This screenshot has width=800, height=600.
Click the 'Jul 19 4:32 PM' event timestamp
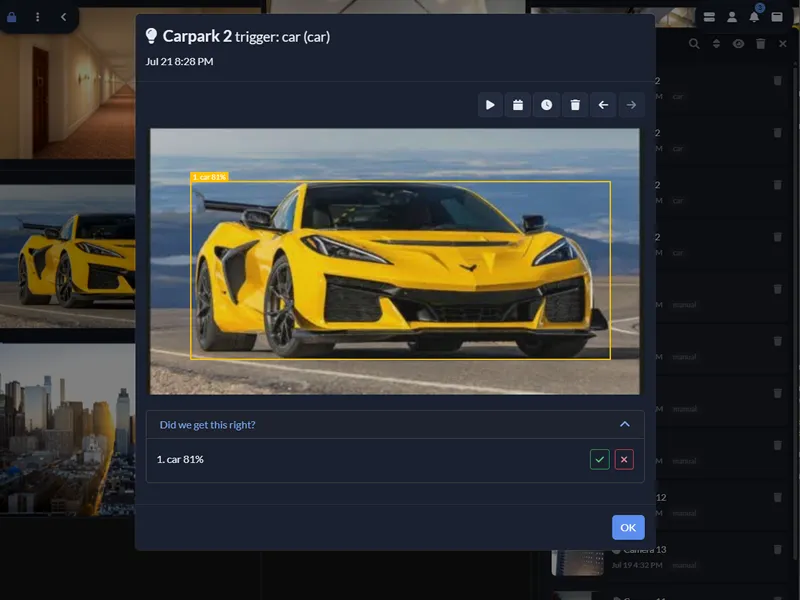click(637, 565)
